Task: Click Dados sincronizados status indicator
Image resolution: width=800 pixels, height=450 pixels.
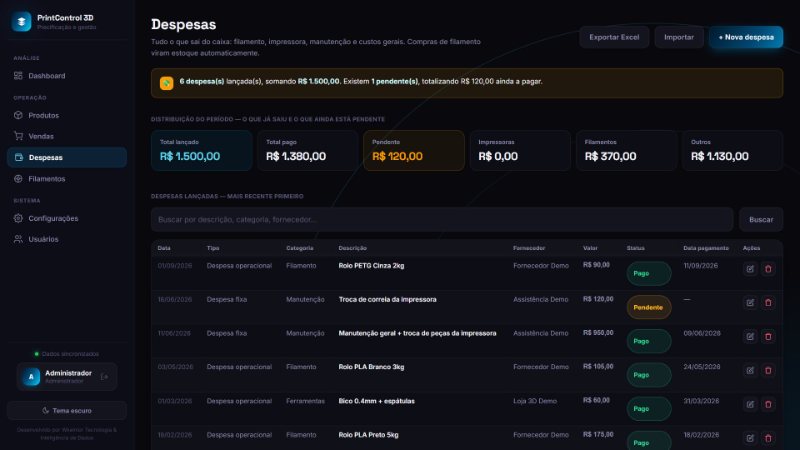Action: pyautogui.click(x=67, y=354)
